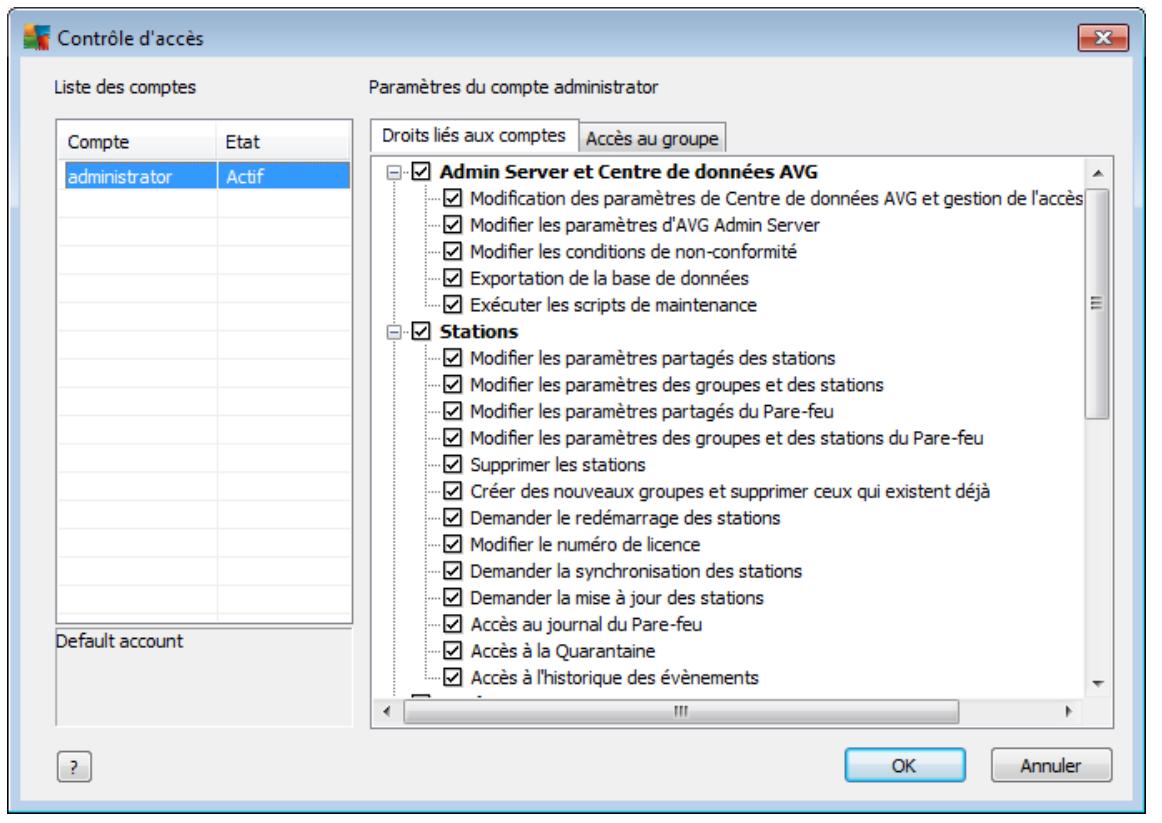This screenshot has height=823, width=1162.
Task: Click the vertical scrollbar thumb
Action: click(1098, 304)
